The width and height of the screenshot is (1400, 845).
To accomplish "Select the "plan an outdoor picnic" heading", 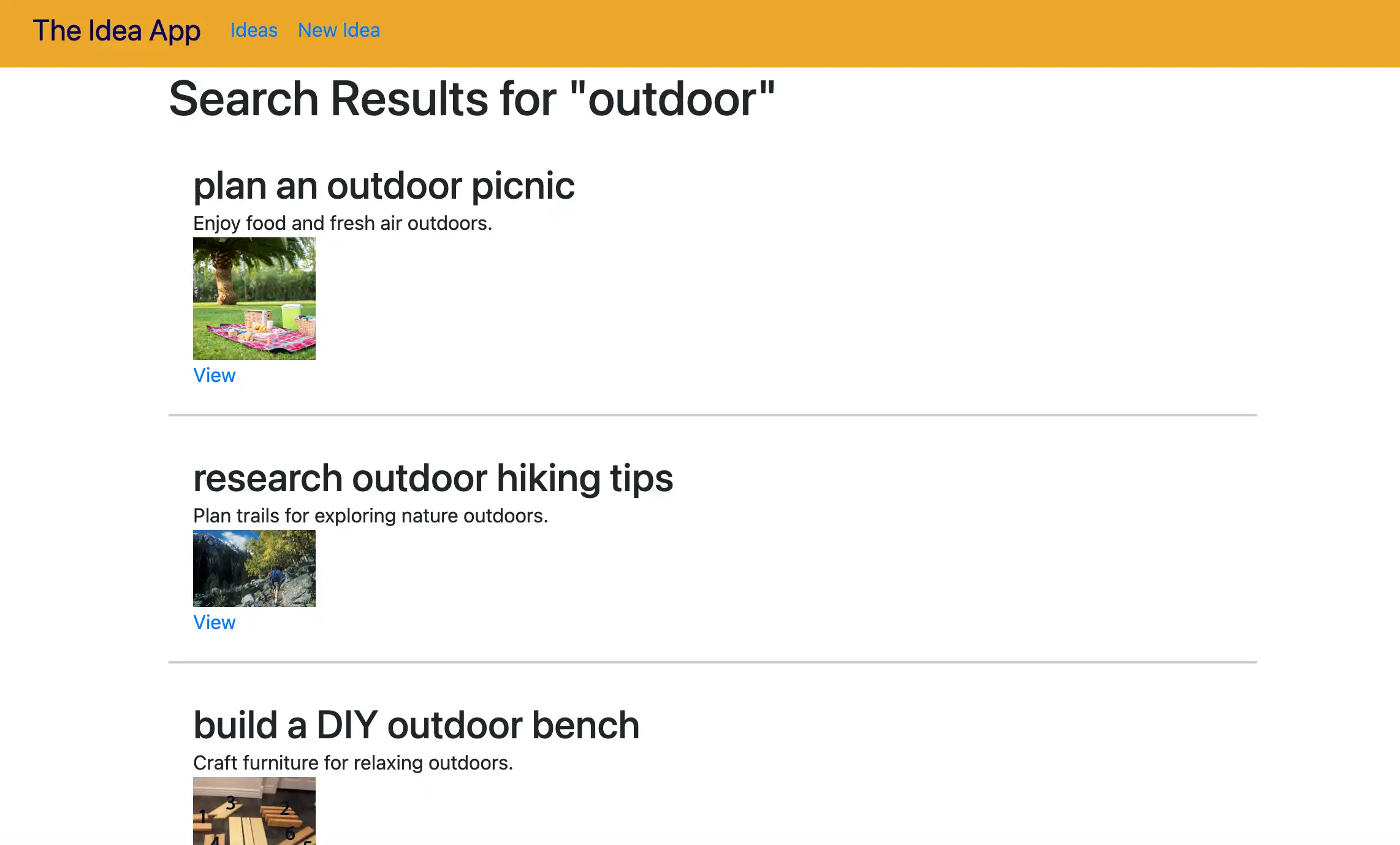I will (x=384, y=185).
